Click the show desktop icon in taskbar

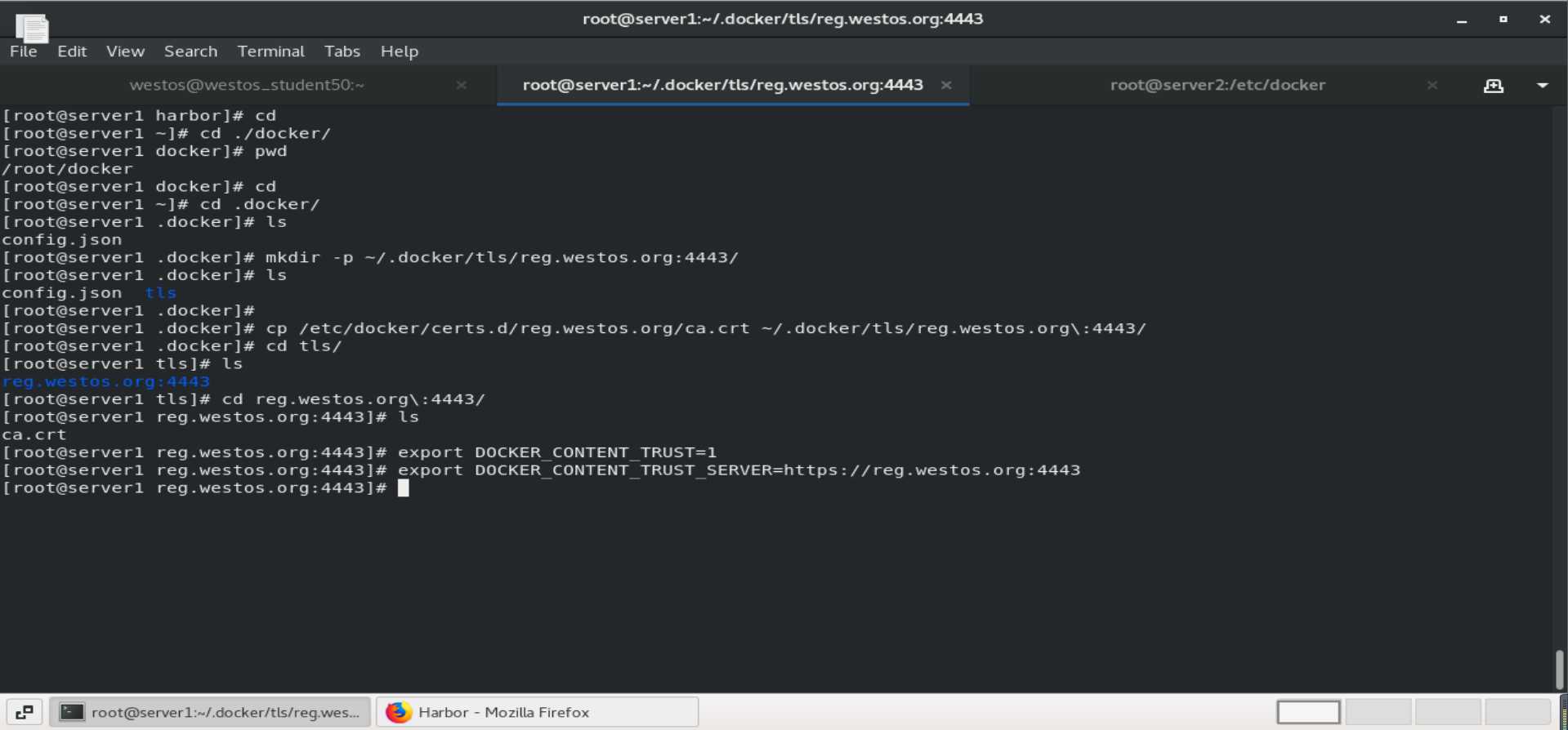click(x=25, y=712)
